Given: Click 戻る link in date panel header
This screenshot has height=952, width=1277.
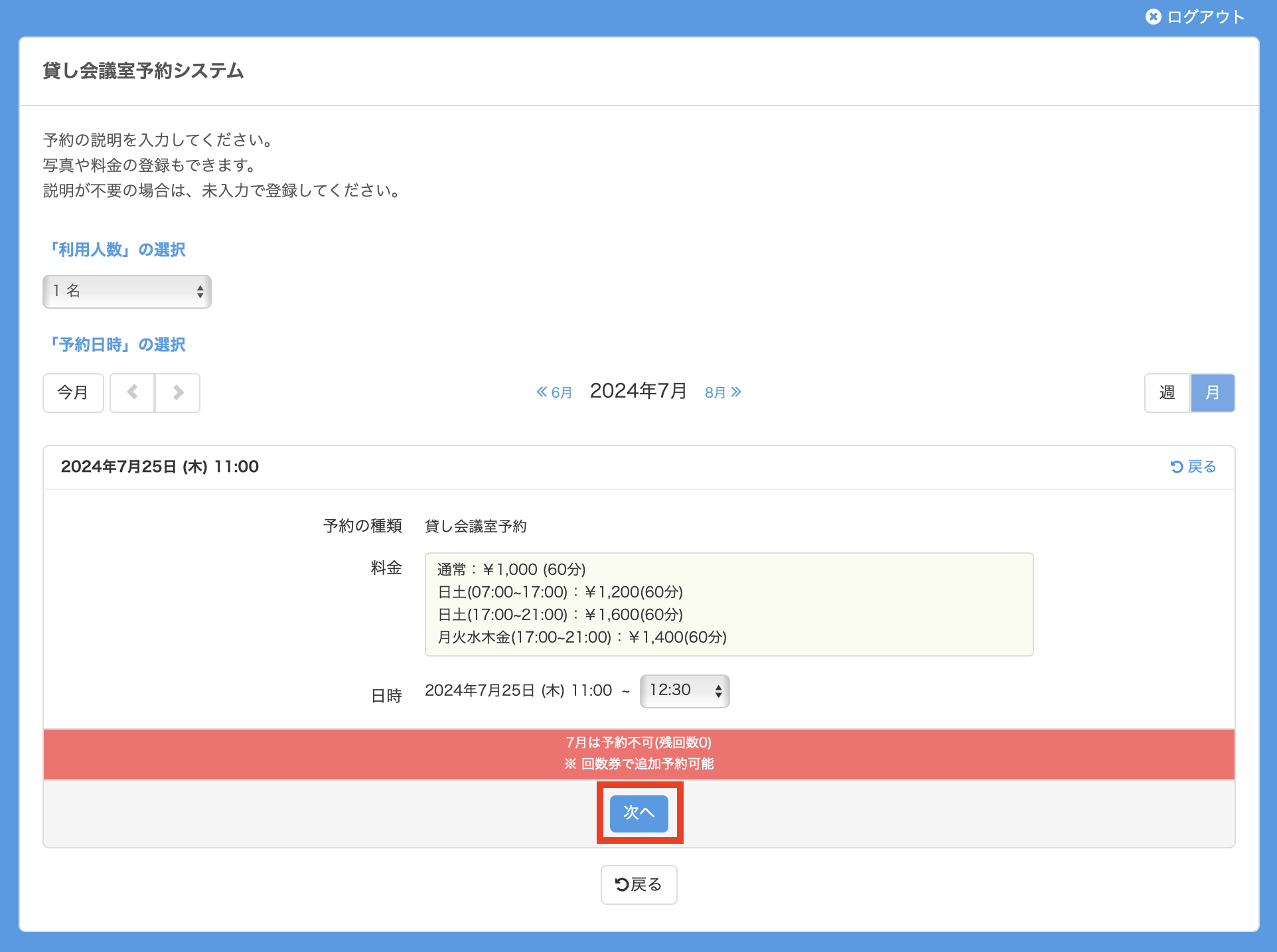Looking at the screenshot, I should (x=1193, y=467).
